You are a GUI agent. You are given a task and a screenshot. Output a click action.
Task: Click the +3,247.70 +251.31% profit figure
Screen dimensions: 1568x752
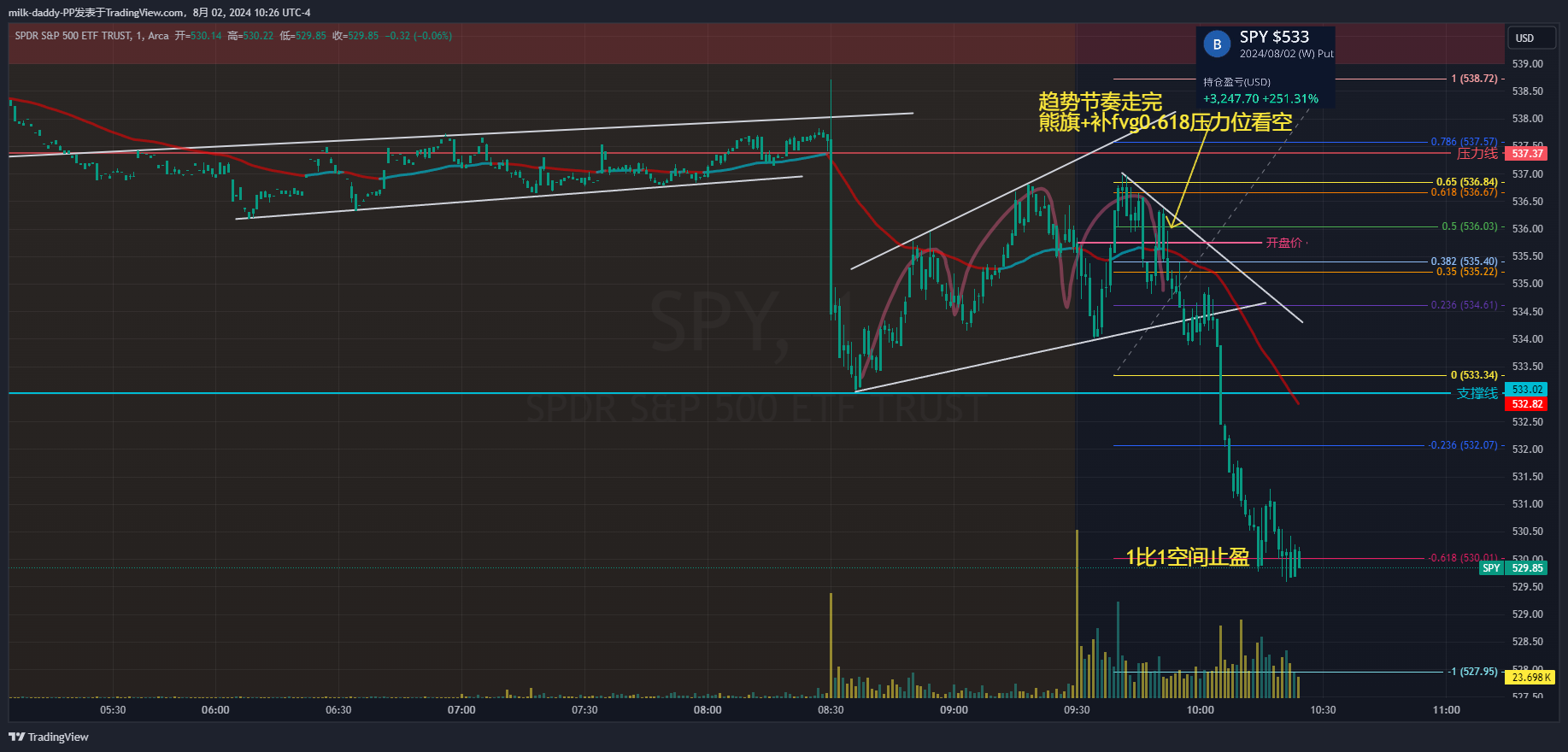coord(1260,99)
